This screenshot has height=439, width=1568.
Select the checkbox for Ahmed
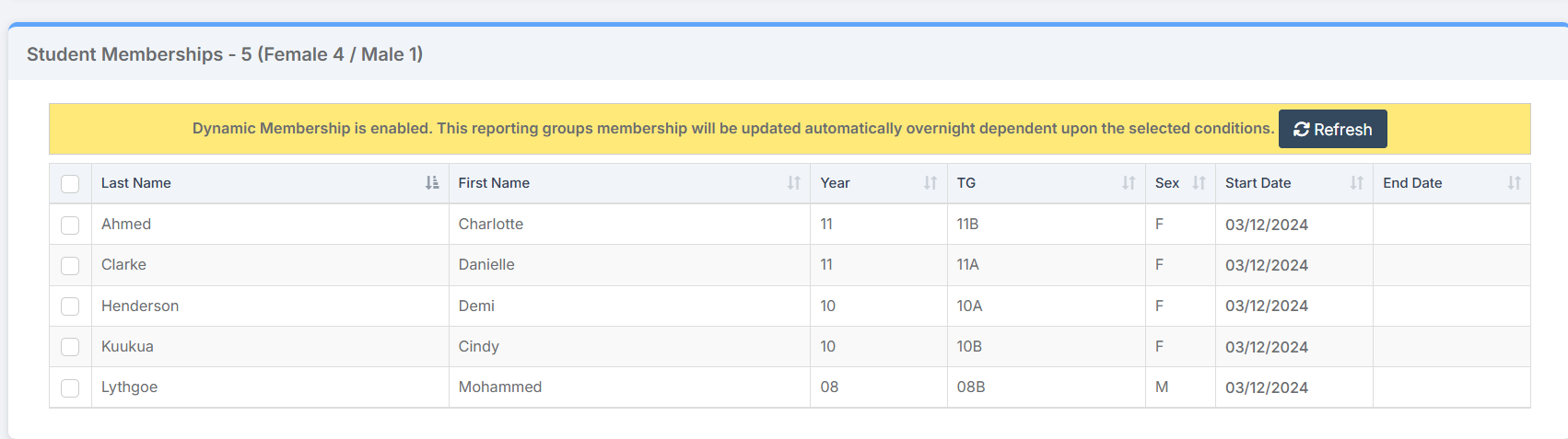click(x=70, y=225)
